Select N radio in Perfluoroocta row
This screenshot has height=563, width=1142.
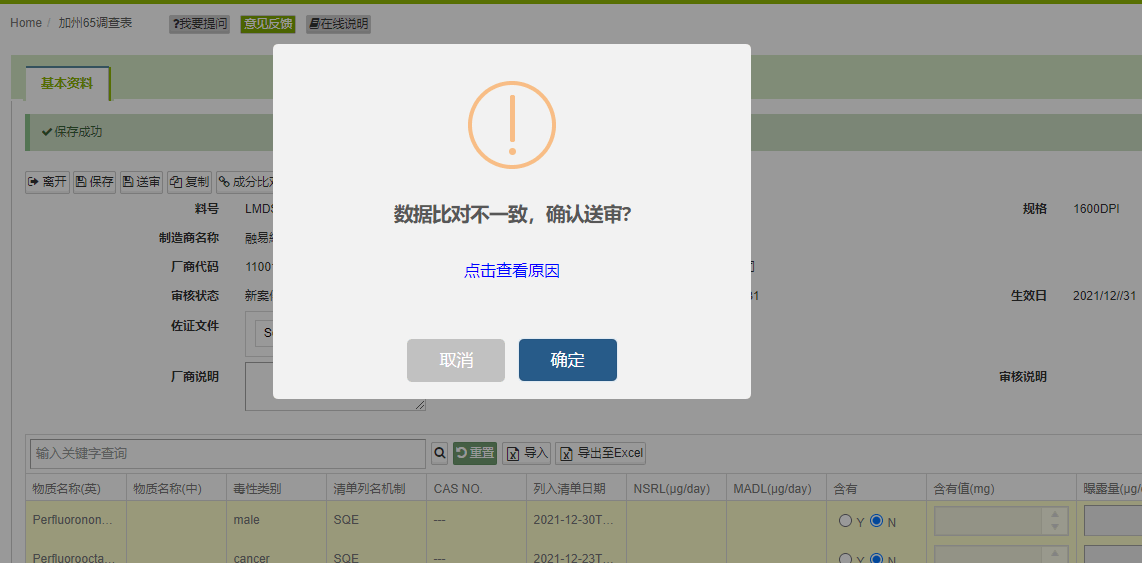coord(876,559)
